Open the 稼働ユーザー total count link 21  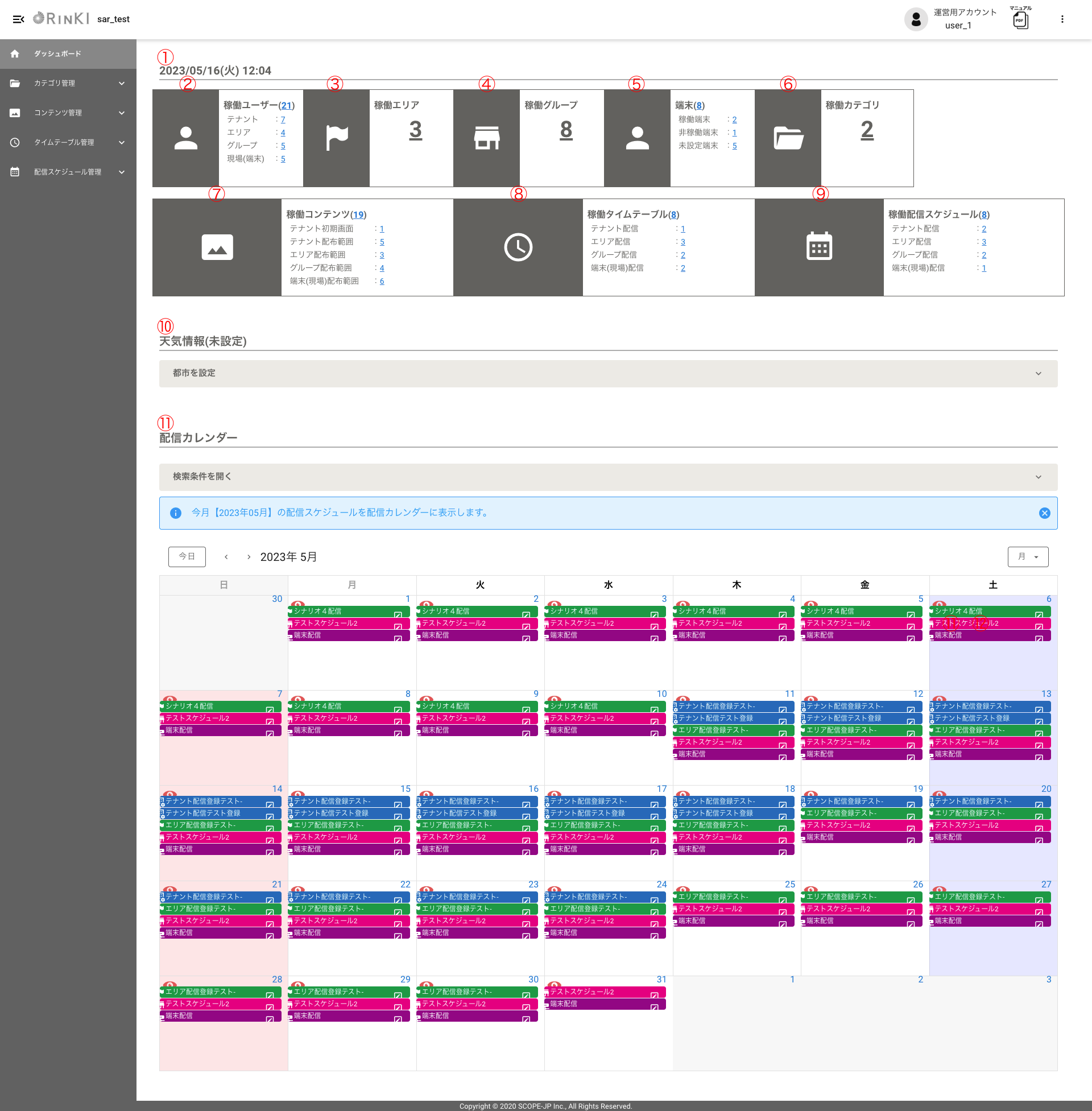pyautogui.click(x=286, y=106)
